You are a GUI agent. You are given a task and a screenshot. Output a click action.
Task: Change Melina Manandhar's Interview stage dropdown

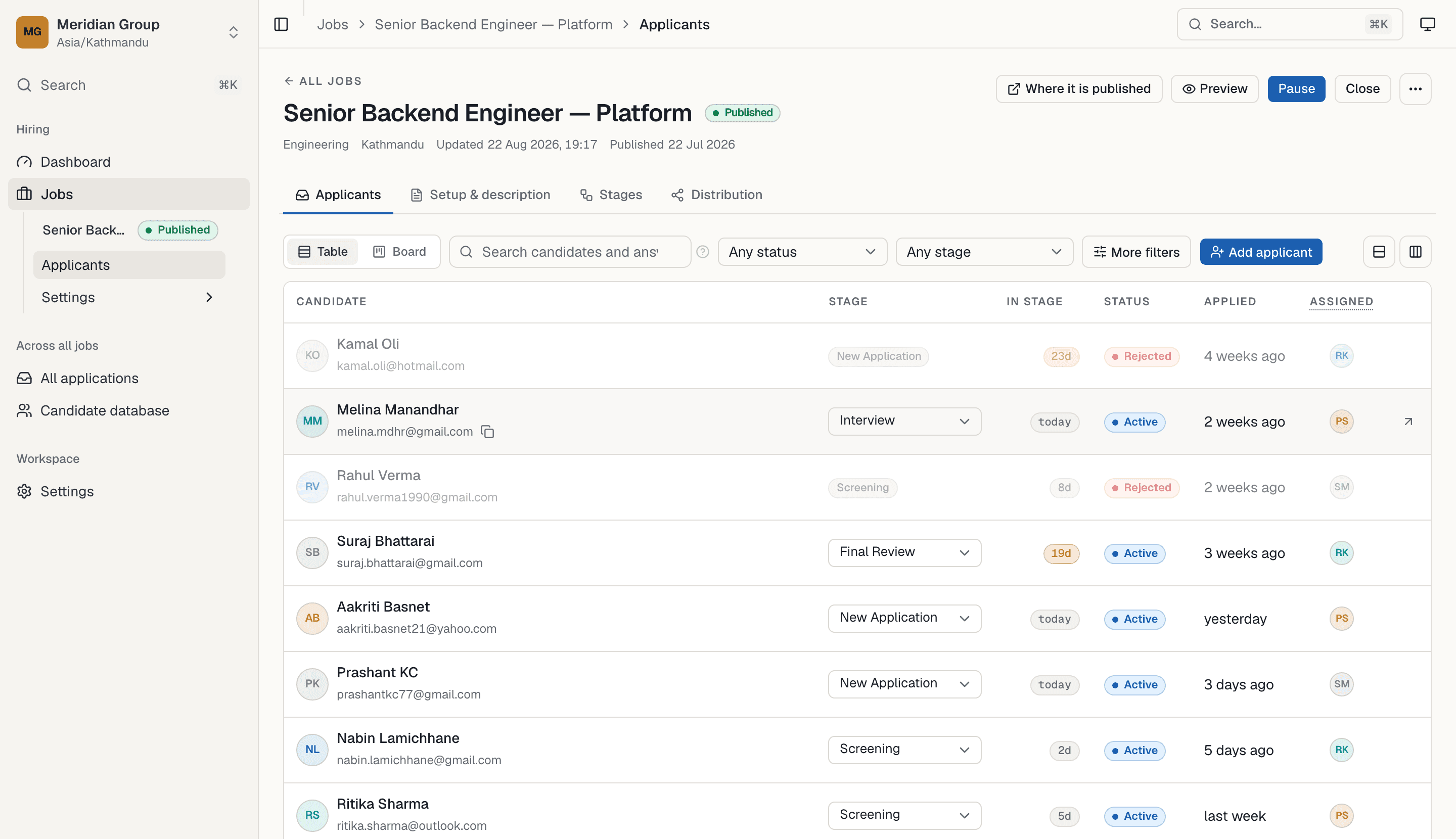(904, 421)
